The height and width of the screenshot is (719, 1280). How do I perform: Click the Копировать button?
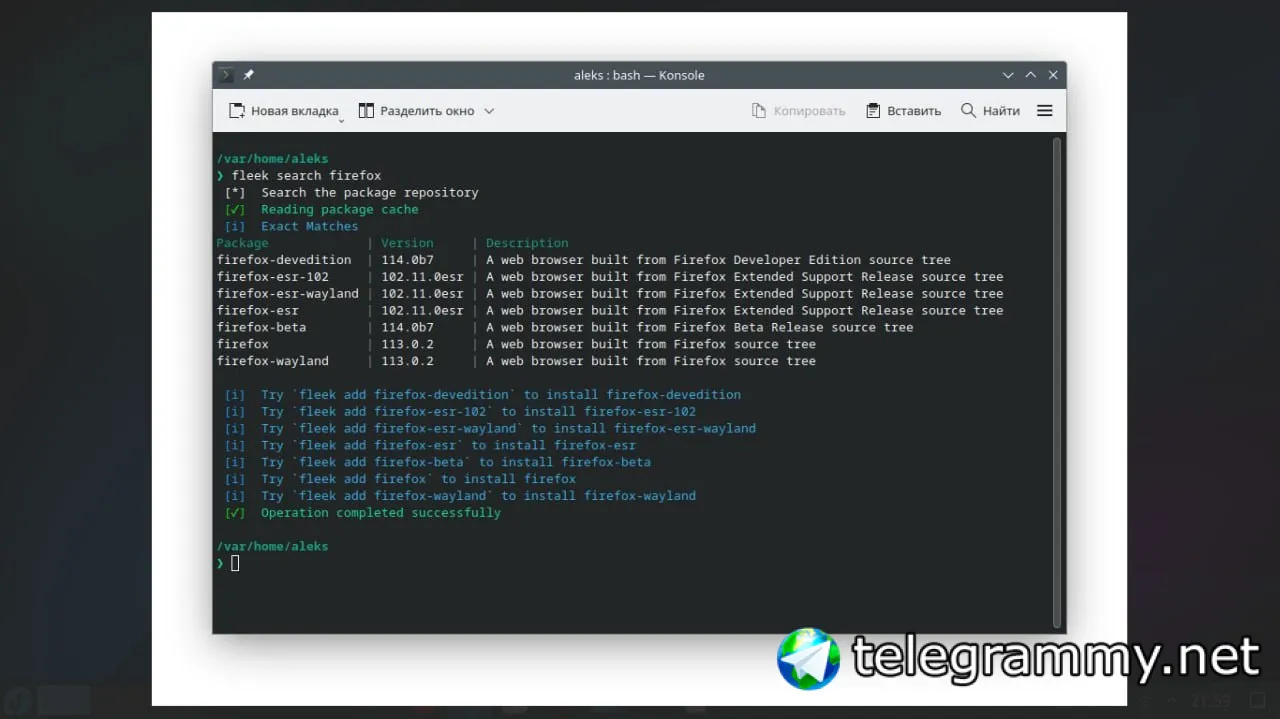799,111
